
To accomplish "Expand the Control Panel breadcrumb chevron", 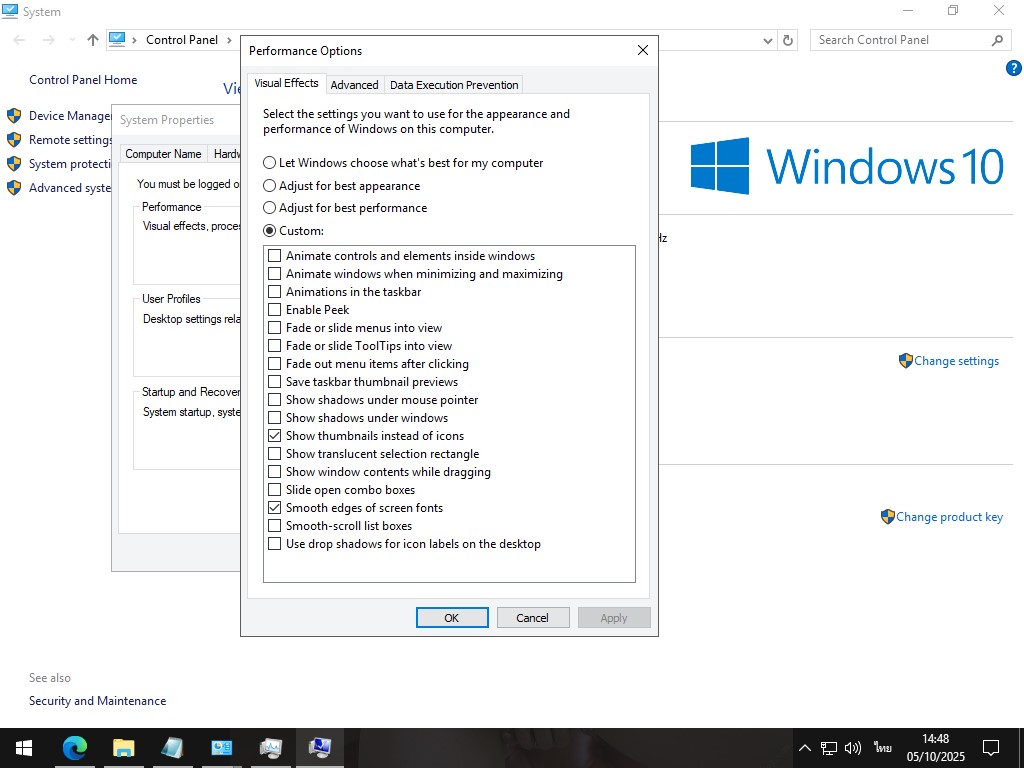I will 229,40.
